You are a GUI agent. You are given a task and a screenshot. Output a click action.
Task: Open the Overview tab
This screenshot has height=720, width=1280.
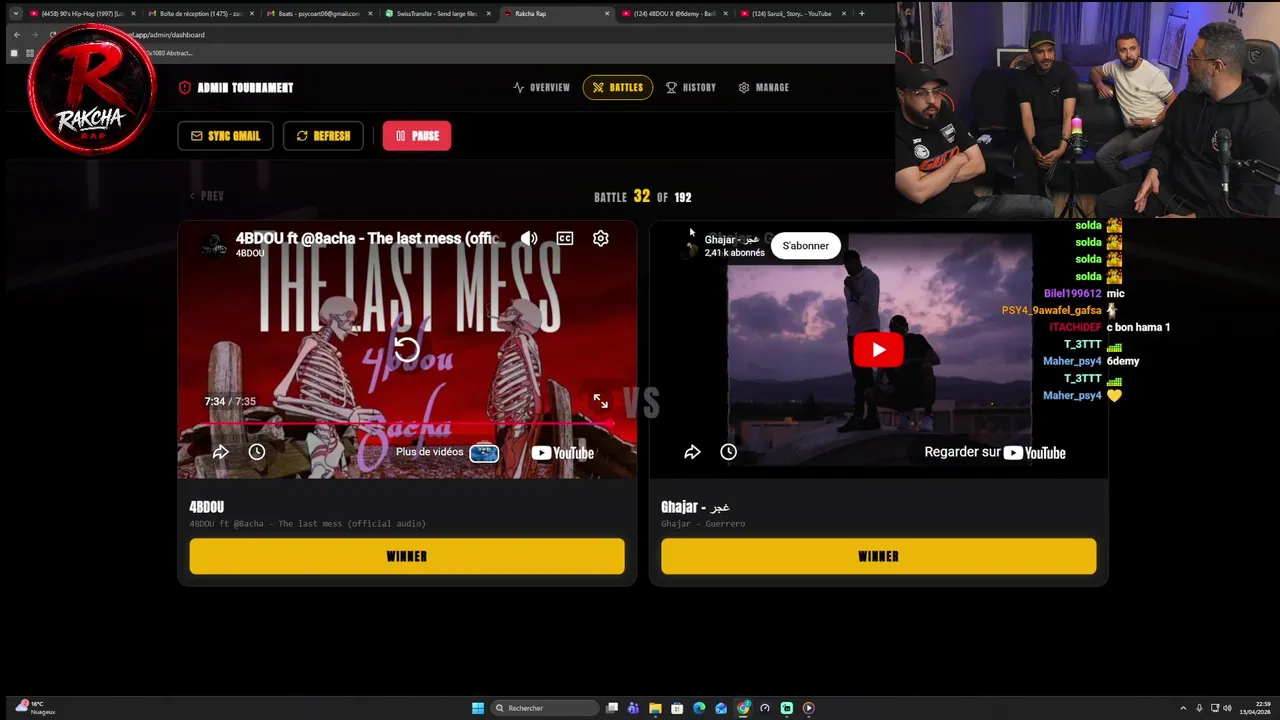pos(541,88)
